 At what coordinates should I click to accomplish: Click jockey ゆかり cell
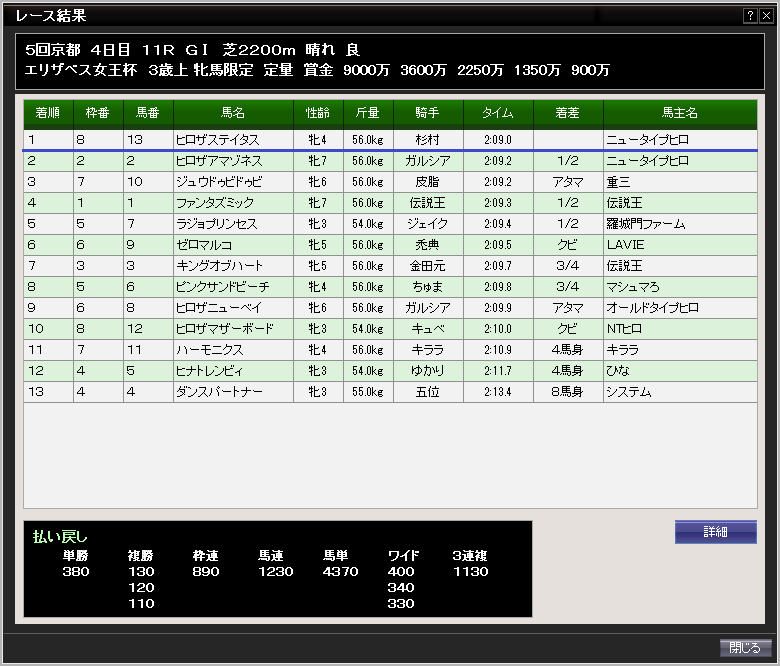428,371
